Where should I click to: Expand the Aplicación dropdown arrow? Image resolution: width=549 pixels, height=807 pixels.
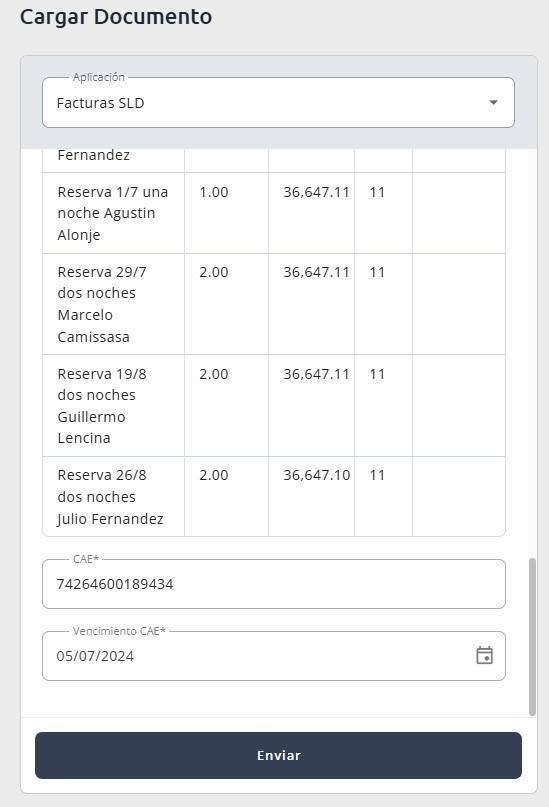click(x=493, y=102)
